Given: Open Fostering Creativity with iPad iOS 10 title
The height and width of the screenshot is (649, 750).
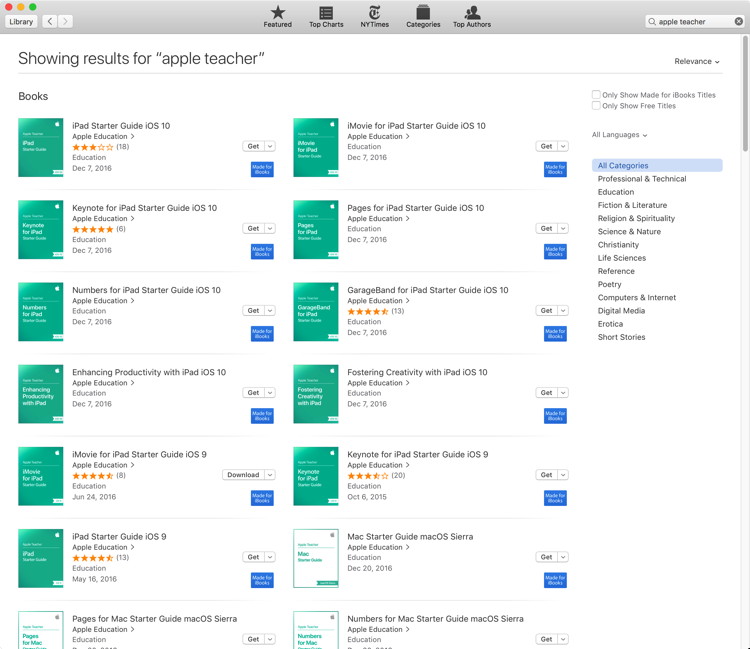Looking at the screenshot, I should pos(417,373).
